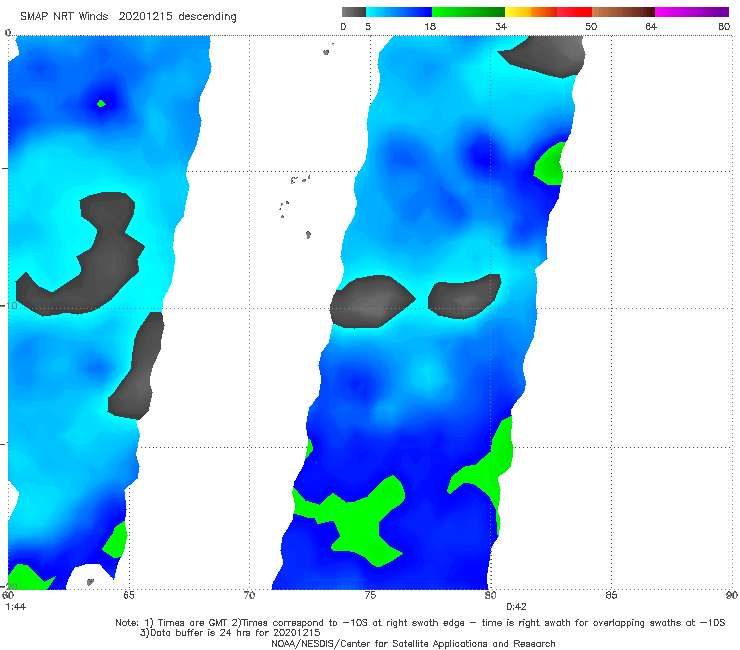Image resolution: width=740 pixels, height=650 pixels.
Task: Pick the brown segment of the color bar
Action: (x=623, y=12)
